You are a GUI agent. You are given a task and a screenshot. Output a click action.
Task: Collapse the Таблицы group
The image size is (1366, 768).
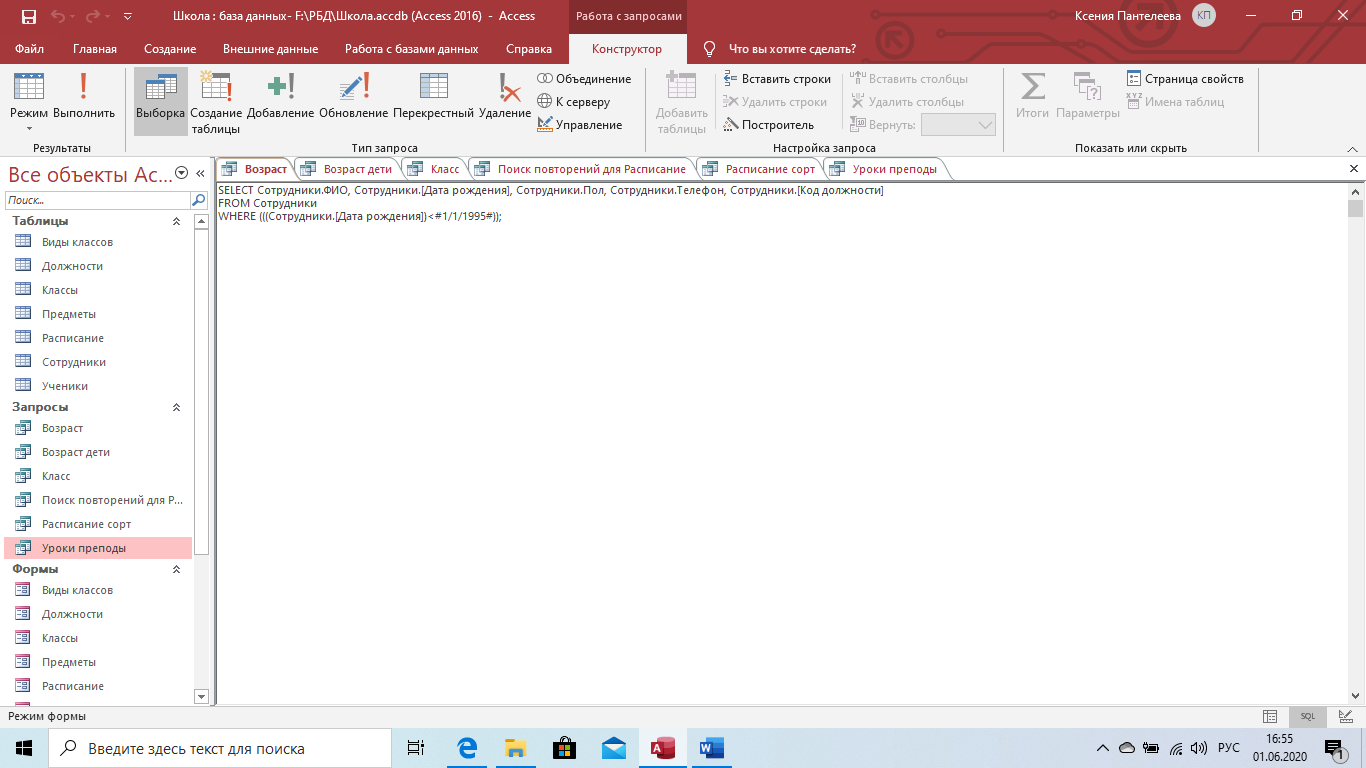pyautogui.click(x=176, y=221)
